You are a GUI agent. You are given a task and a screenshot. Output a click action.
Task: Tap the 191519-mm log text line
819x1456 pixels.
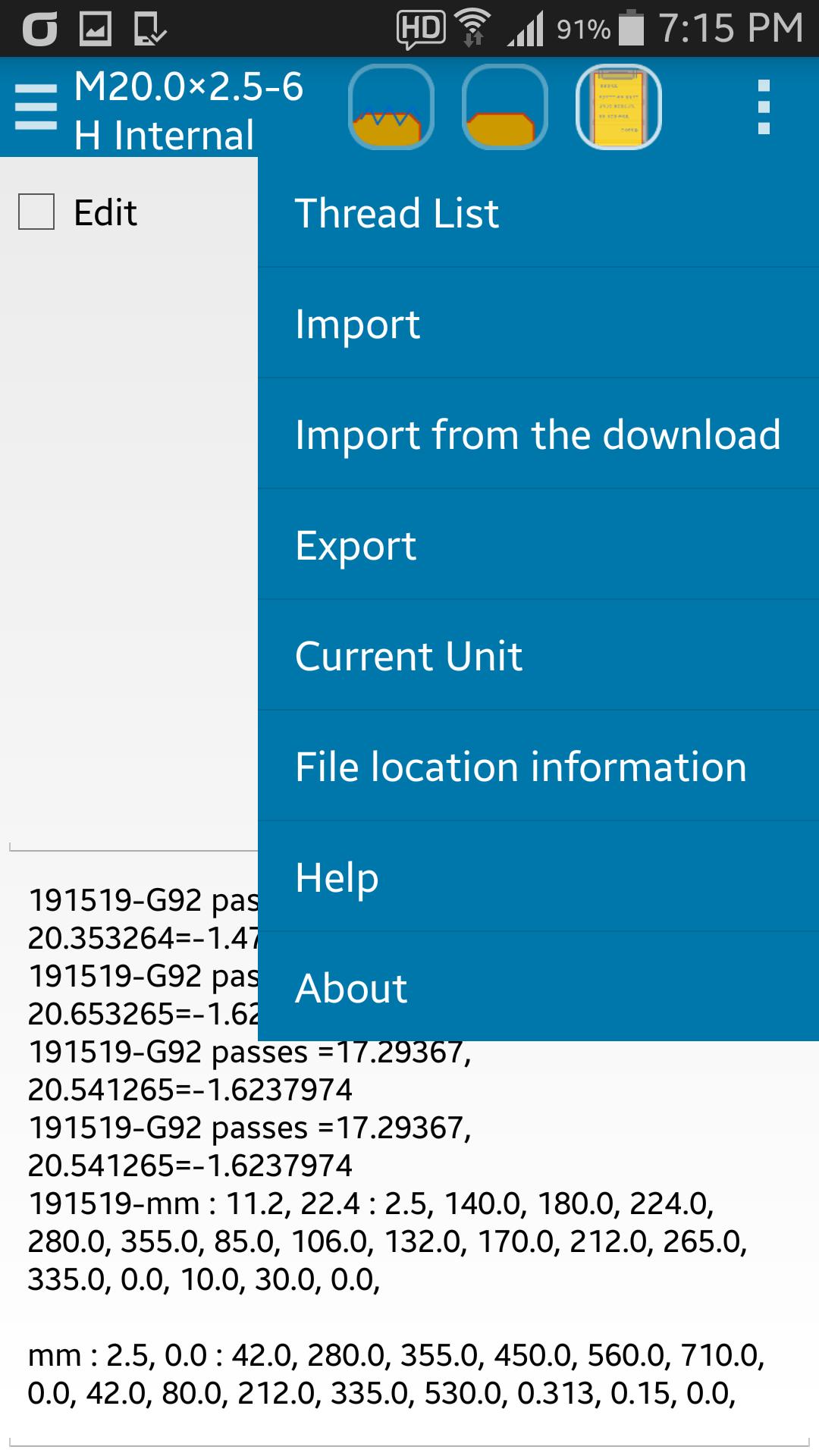(x=388, y=1241)
